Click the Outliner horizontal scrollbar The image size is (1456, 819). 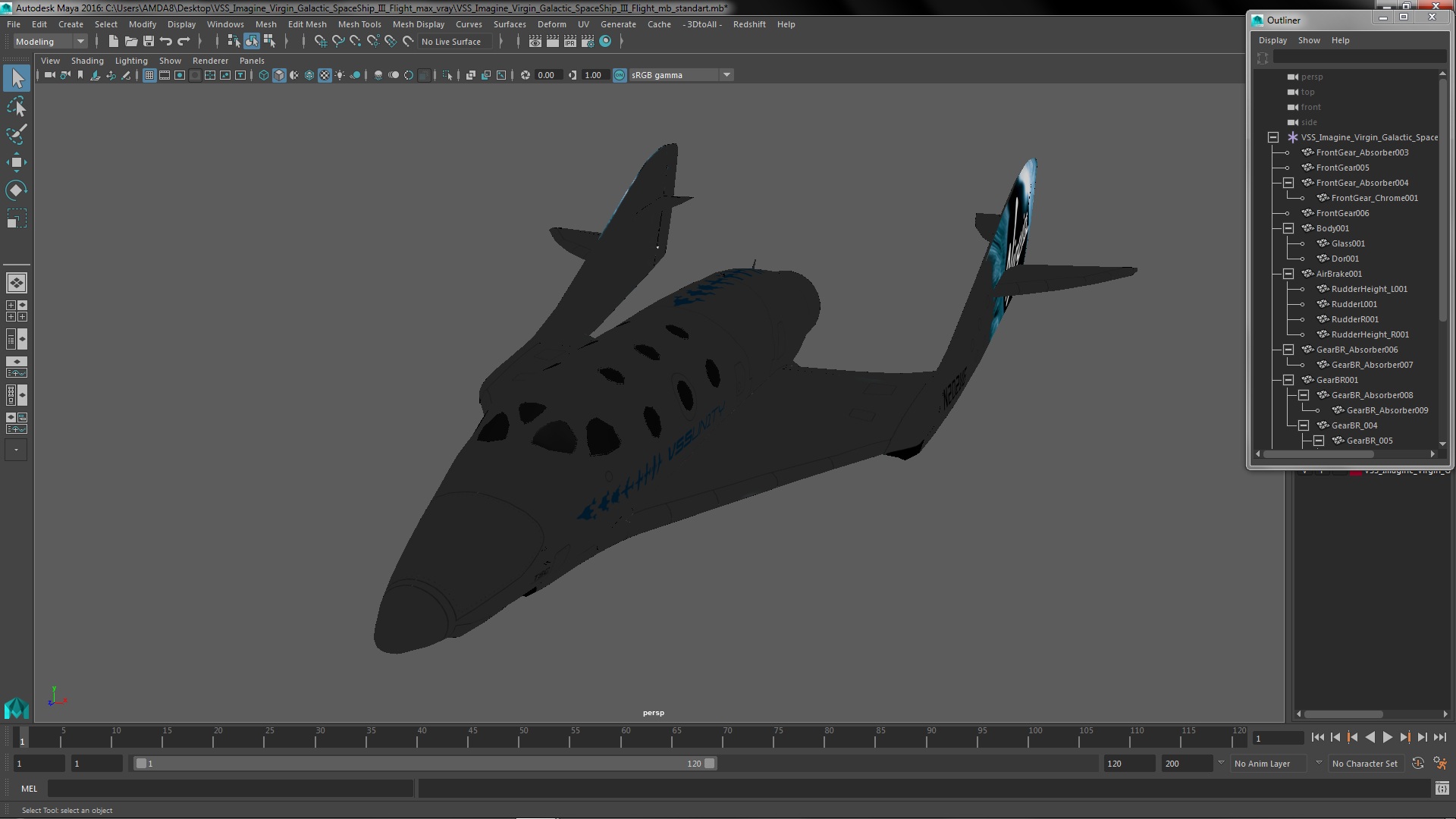1318,454
